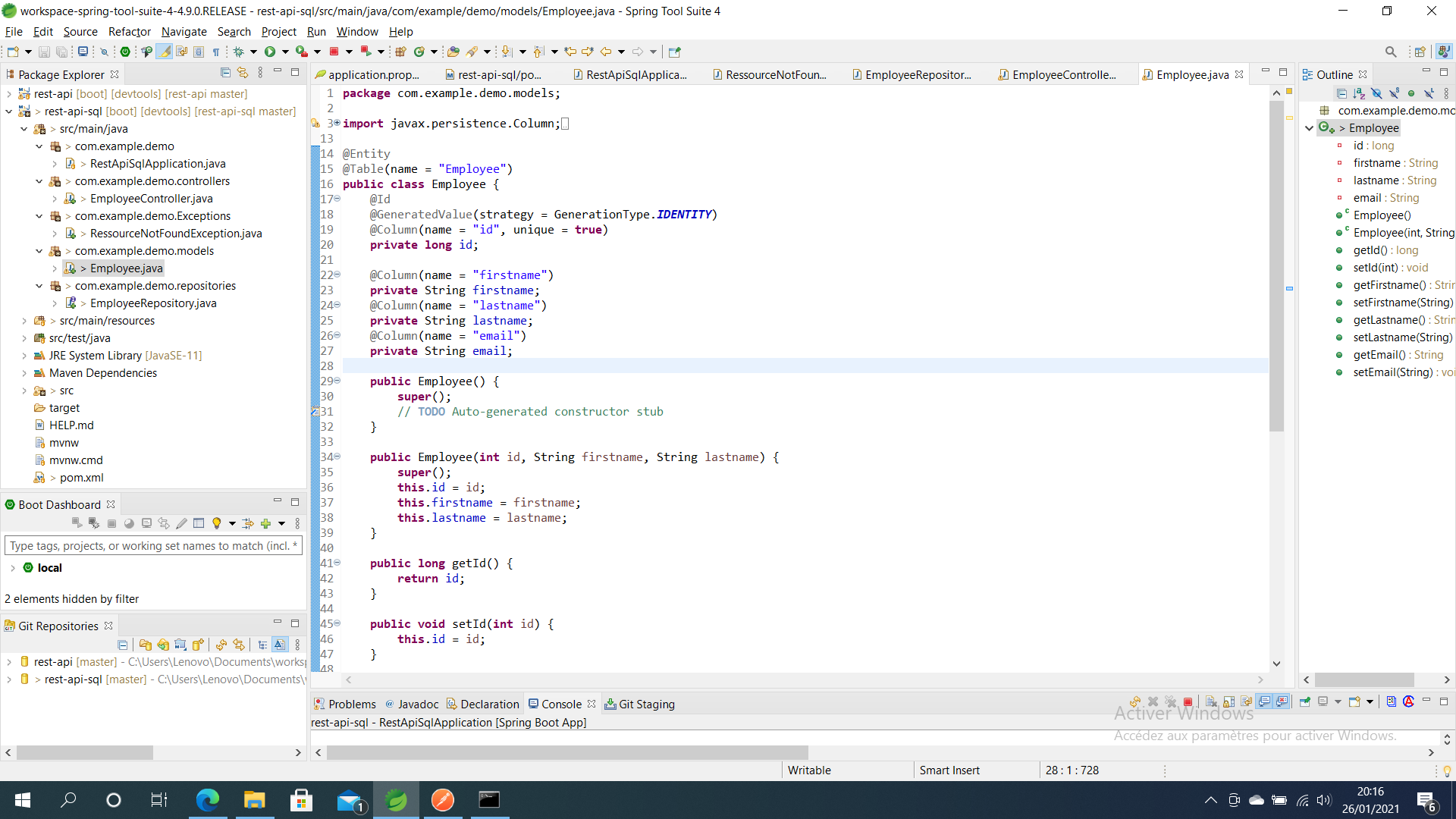This screenshot has height=819, width=1456.
Task: Open the Git Staging tab
Action: click(x=639, y=704)
